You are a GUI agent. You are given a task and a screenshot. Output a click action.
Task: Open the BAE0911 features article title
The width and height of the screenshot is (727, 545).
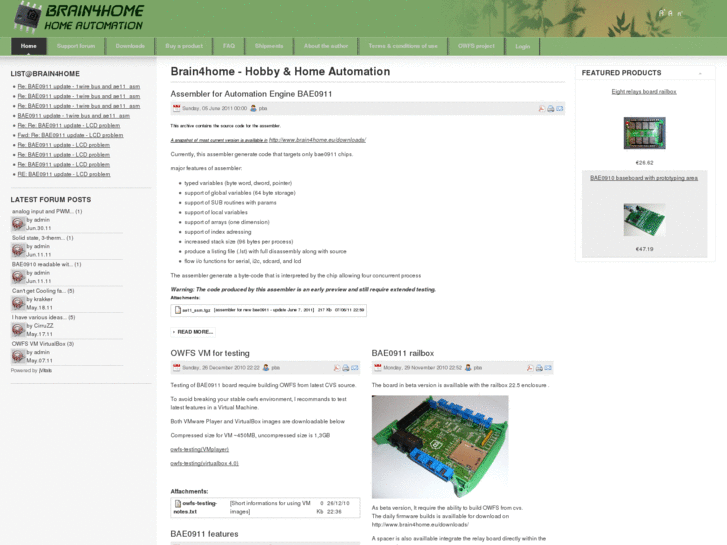tap(204, 534)
